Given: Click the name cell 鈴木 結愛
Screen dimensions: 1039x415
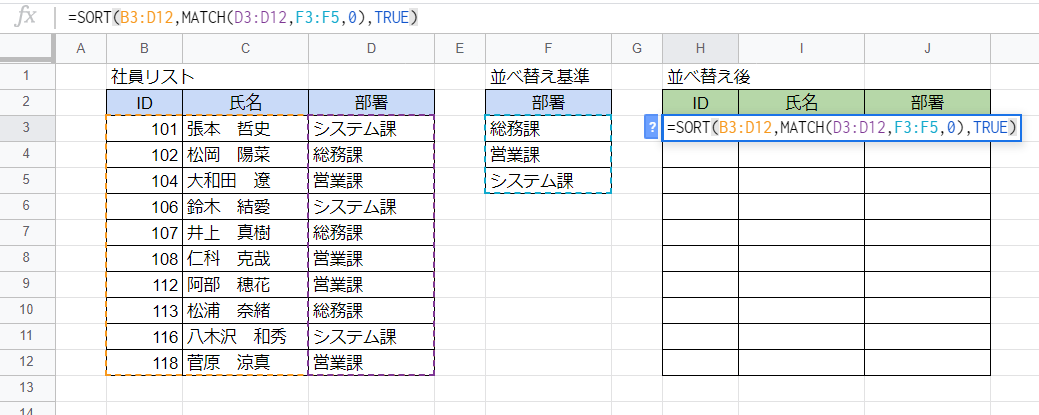Looking at the screenshot, I should pos(245,206).
